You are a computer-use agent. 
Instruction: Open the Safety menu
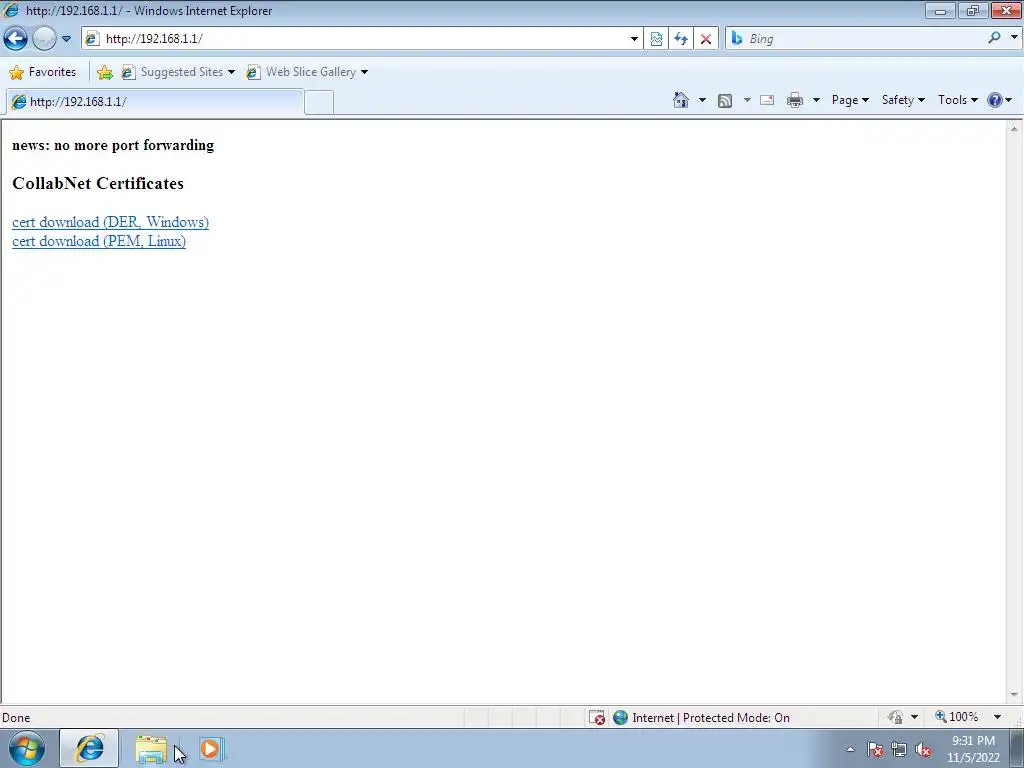pos(903,100)
